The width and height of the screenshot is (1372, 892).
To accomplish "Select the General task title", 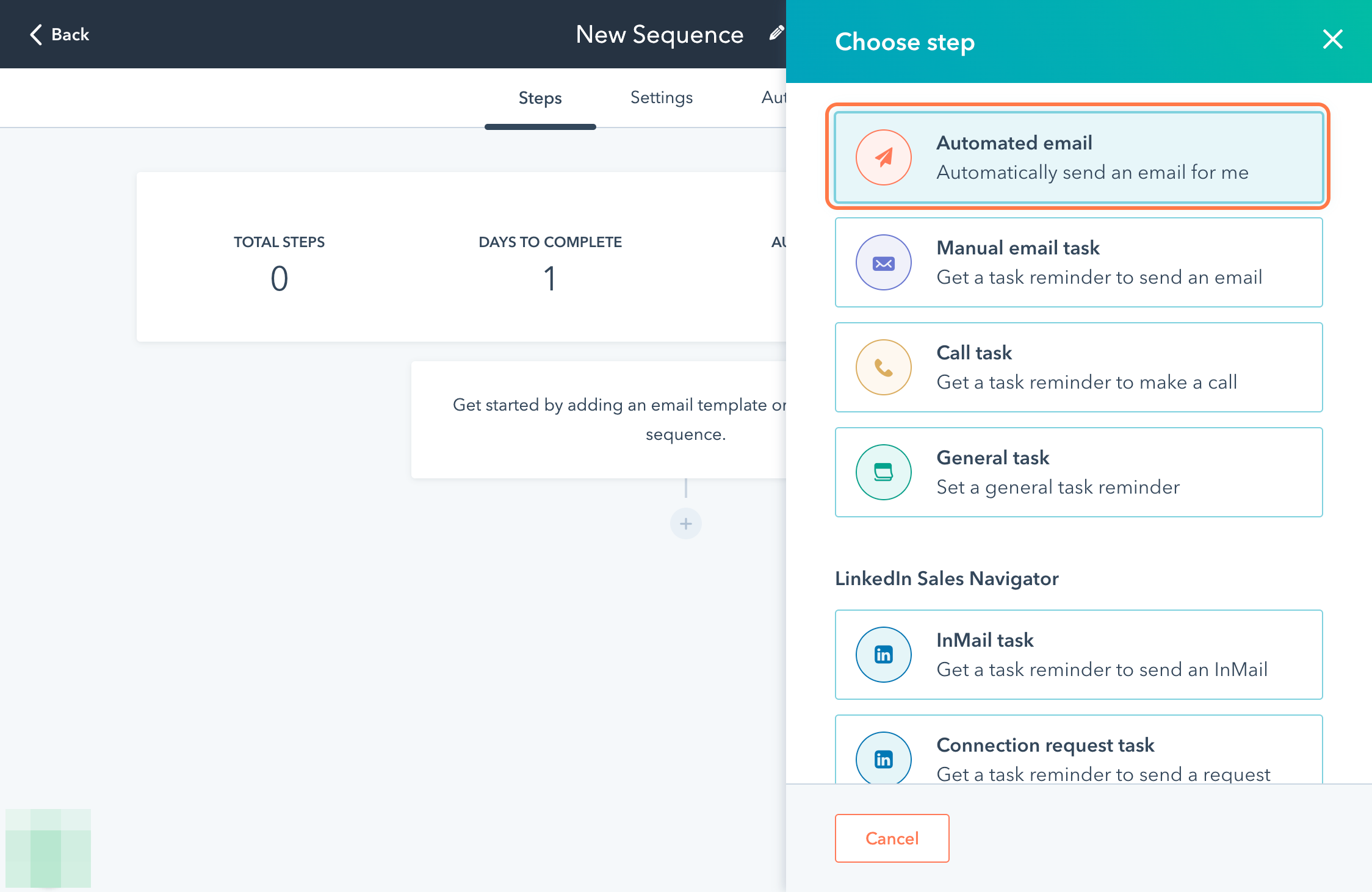I will coord(992,458).
